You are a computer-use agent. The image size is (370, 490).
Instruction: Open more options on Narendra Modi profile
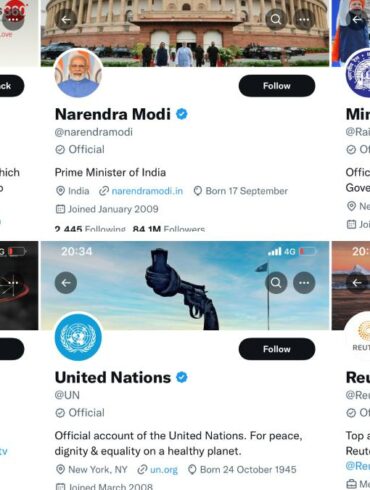click(x=304, y=20)
